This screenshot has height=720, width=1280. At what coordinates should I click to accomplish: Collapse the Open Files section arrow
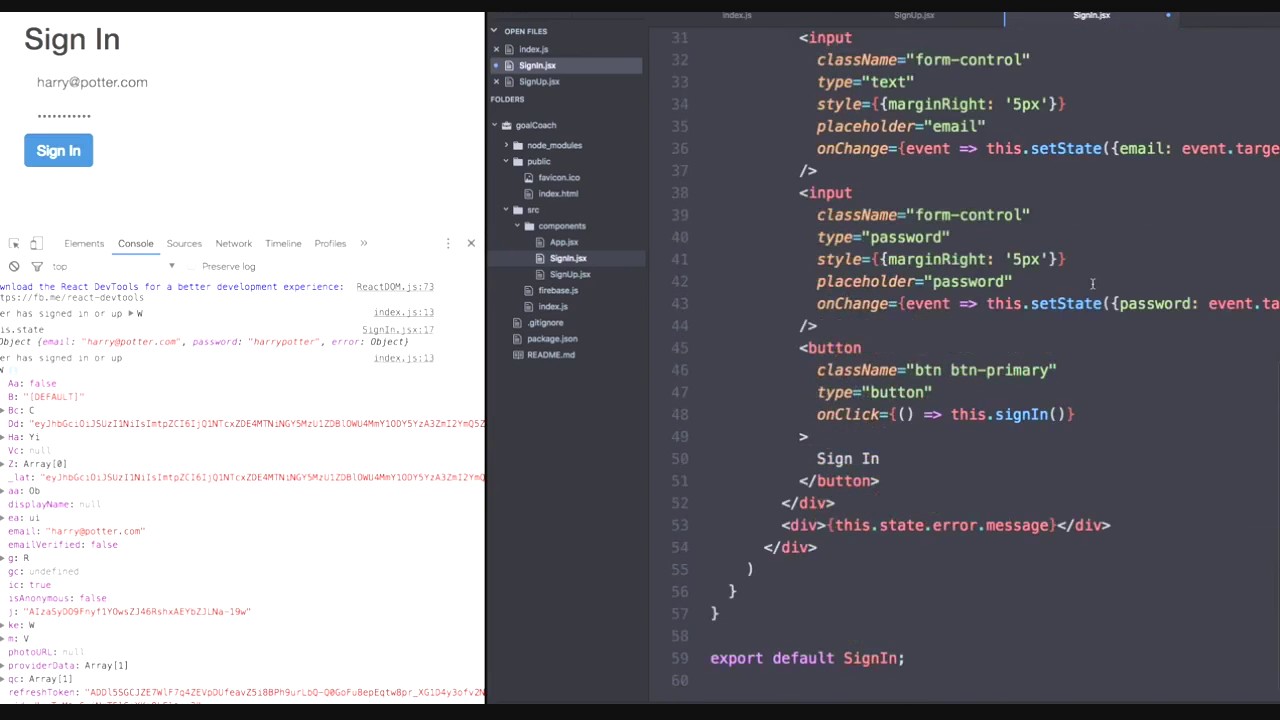click(x=494, y=31)
